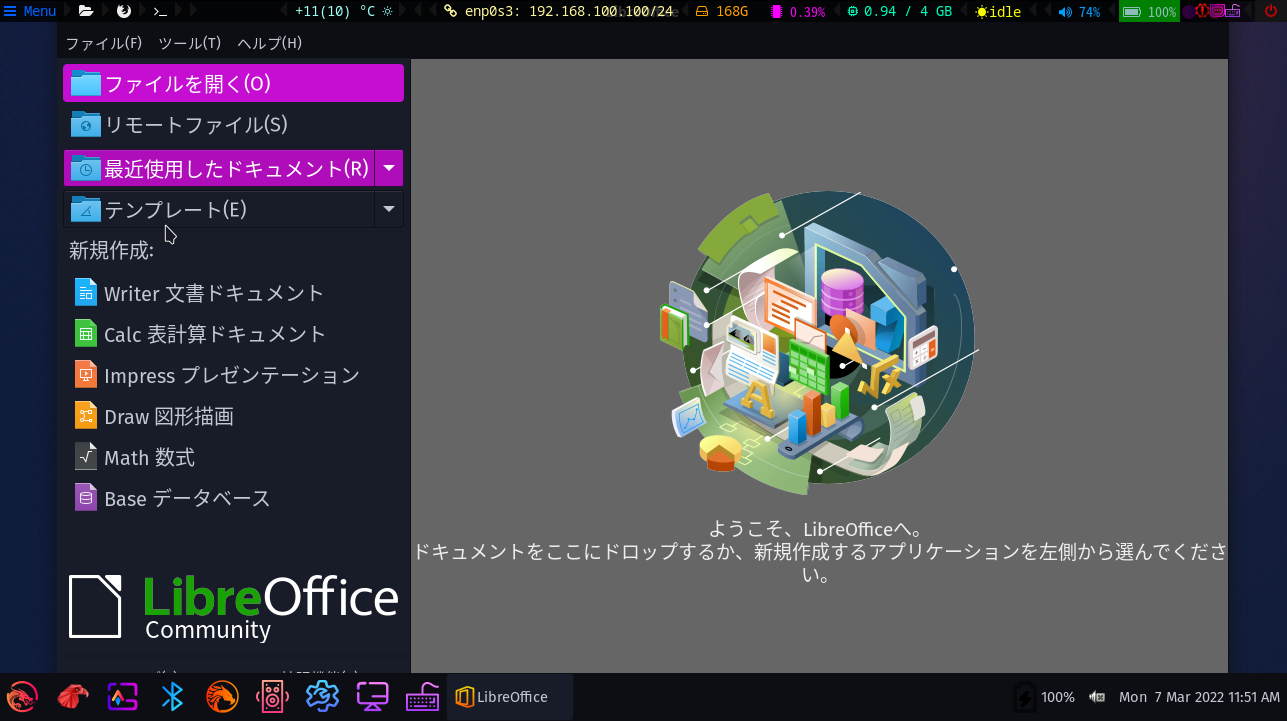Click the temperature weather indicator
This screenshot has height=721, width=1287.
point(344,12)
